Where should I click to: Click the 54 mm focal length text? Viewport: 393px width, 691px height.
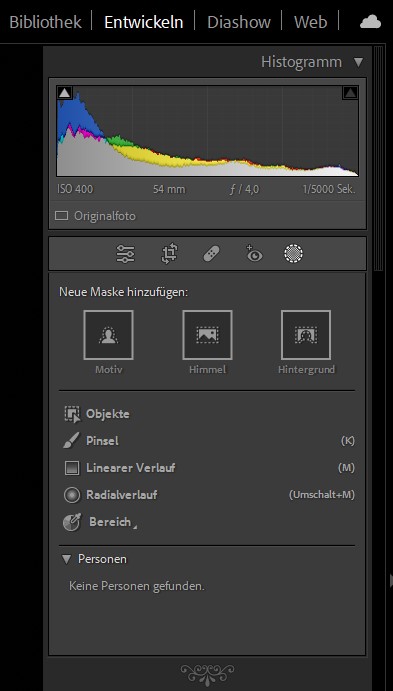pyautogui.click(x=169, y=189)
